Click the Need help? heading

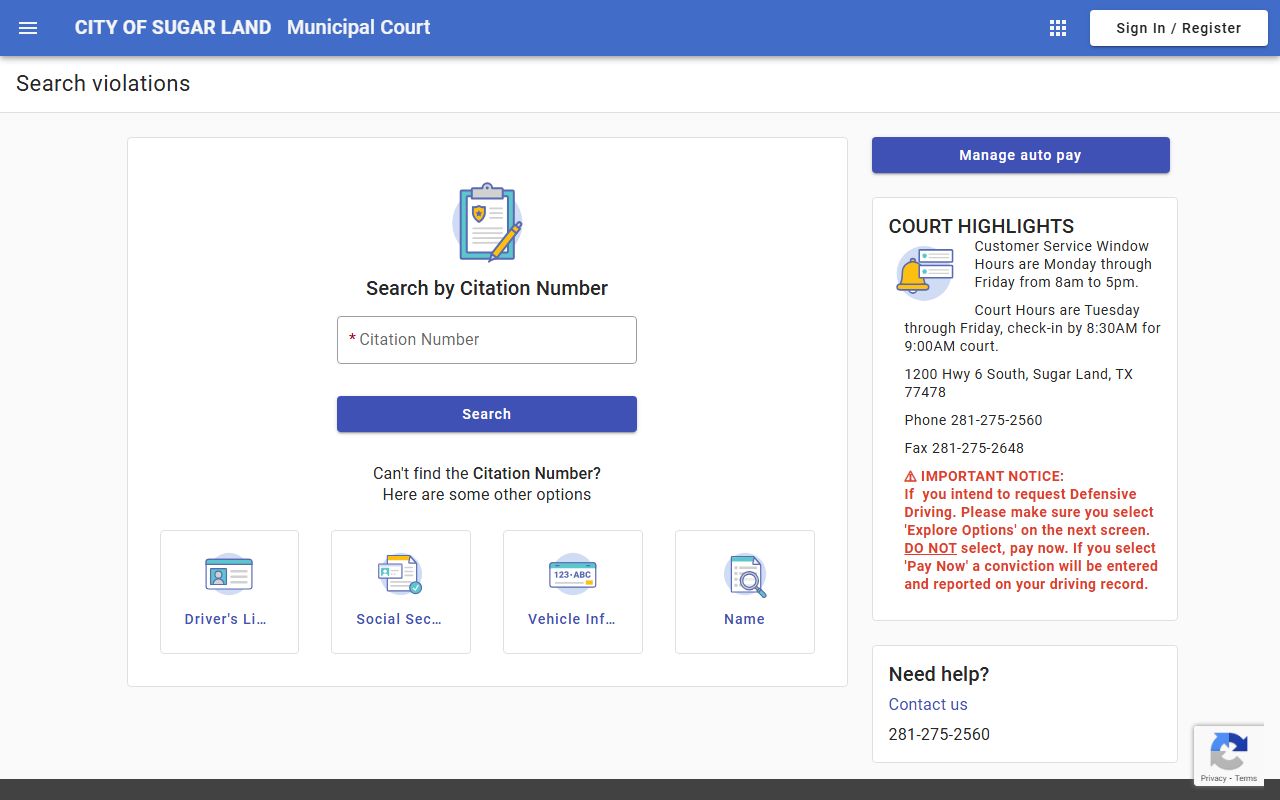pyautogui.click(x=939, y=674)
